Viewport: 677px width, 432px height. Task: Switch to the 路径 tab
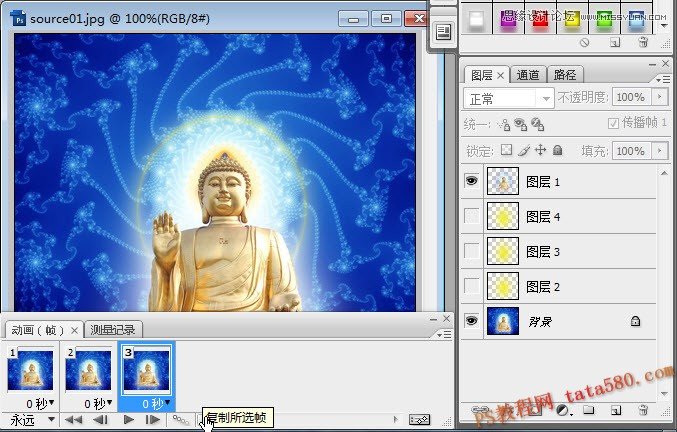[565, 75]
